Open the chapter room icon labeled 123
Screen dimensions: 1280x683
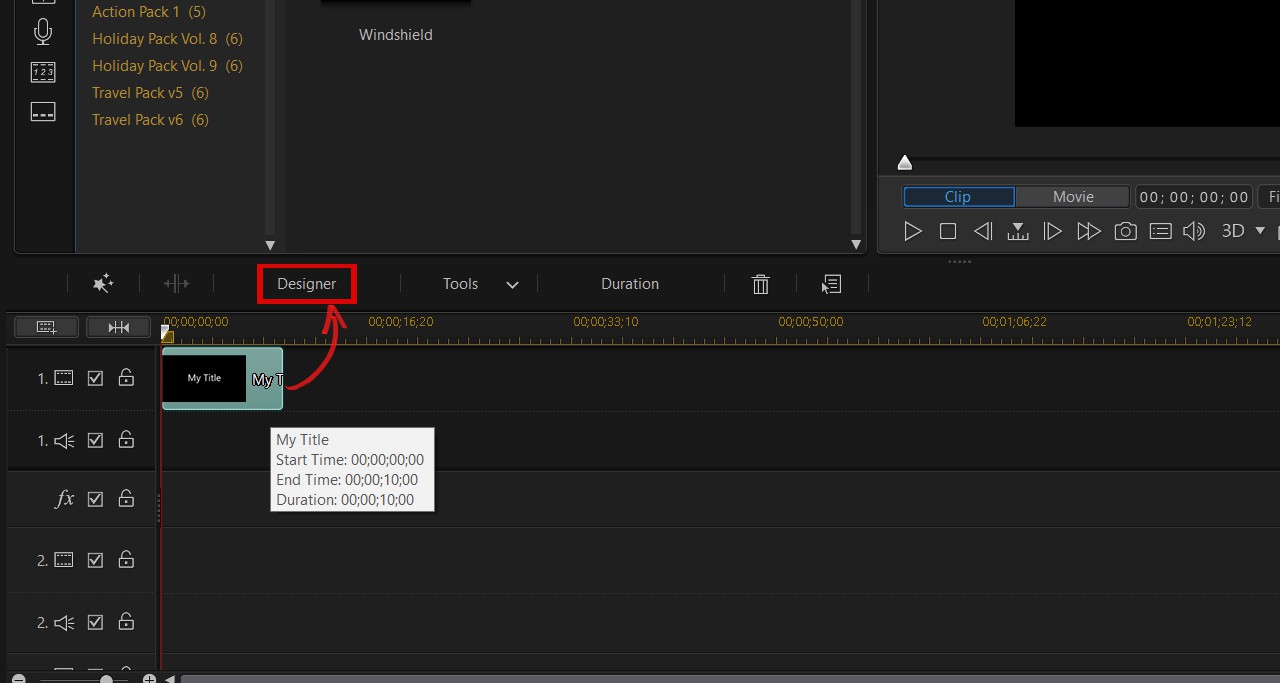click(43, 72)
